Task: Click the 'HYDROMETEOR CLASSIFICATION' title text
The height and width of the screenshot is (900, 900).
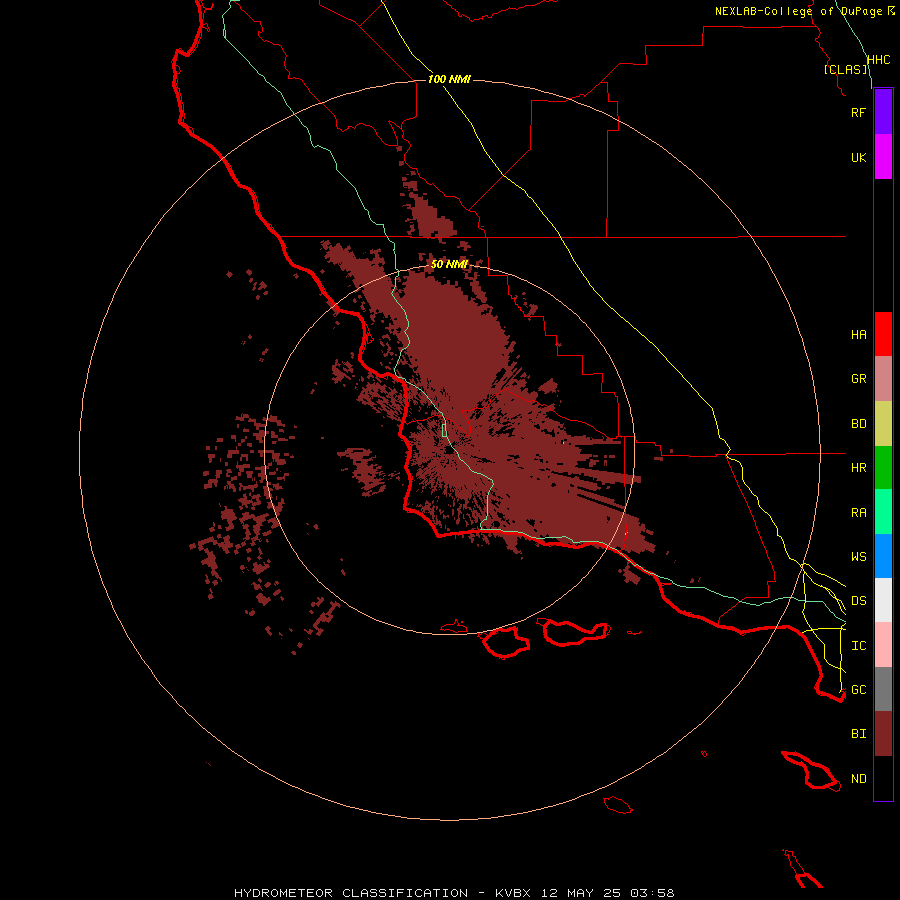Action: tap(351, 893)
